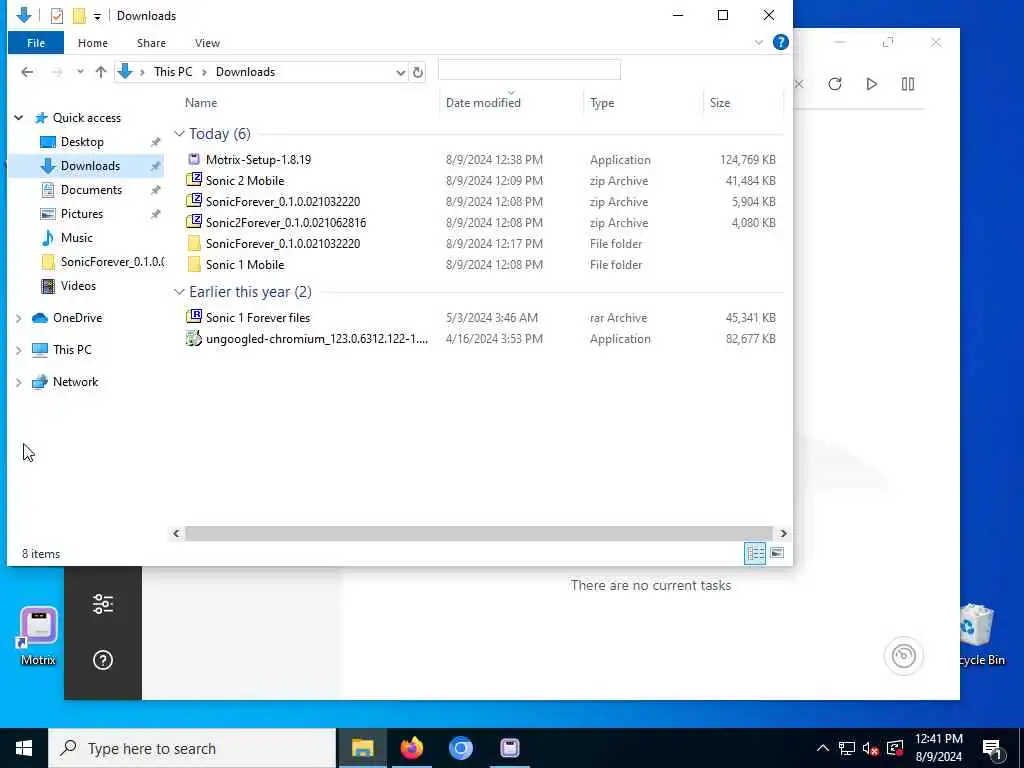Expand This PC tree node
This screenshot has height=768, width=1024.
[x=19, y=350]
